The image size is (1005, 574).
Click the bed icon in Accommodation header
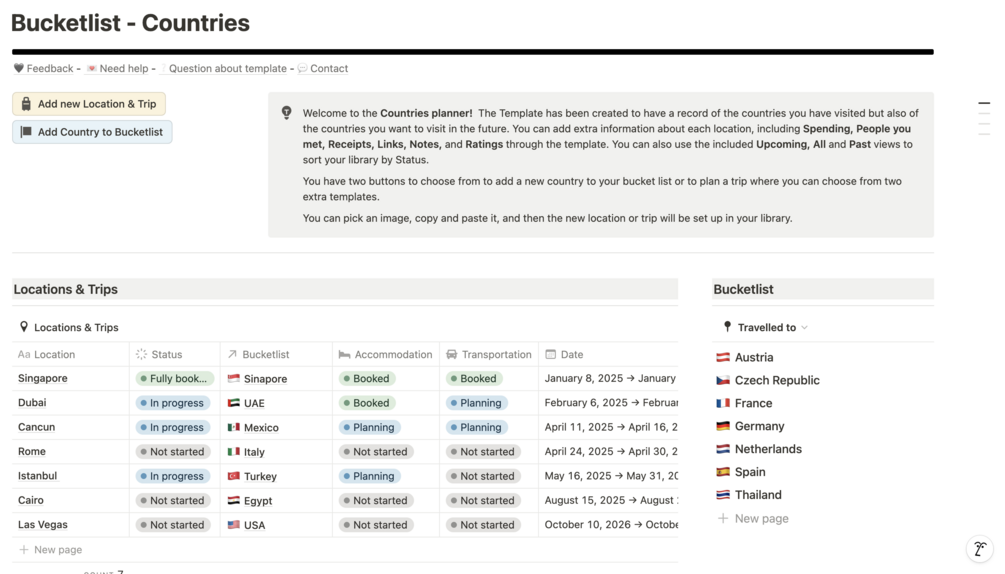(x=344, y=354)
